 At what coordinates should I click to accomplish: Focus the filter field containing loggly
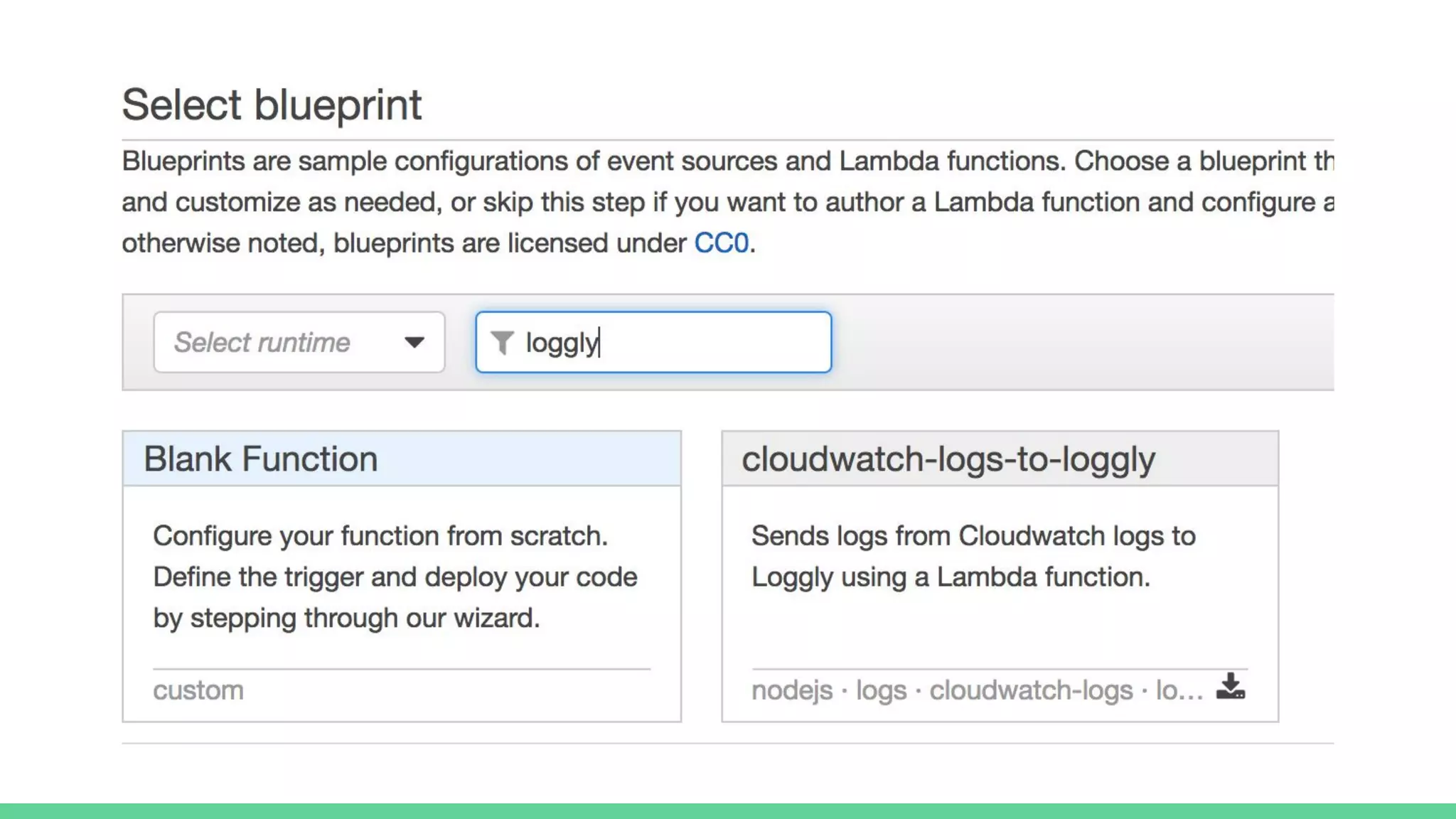653,342
